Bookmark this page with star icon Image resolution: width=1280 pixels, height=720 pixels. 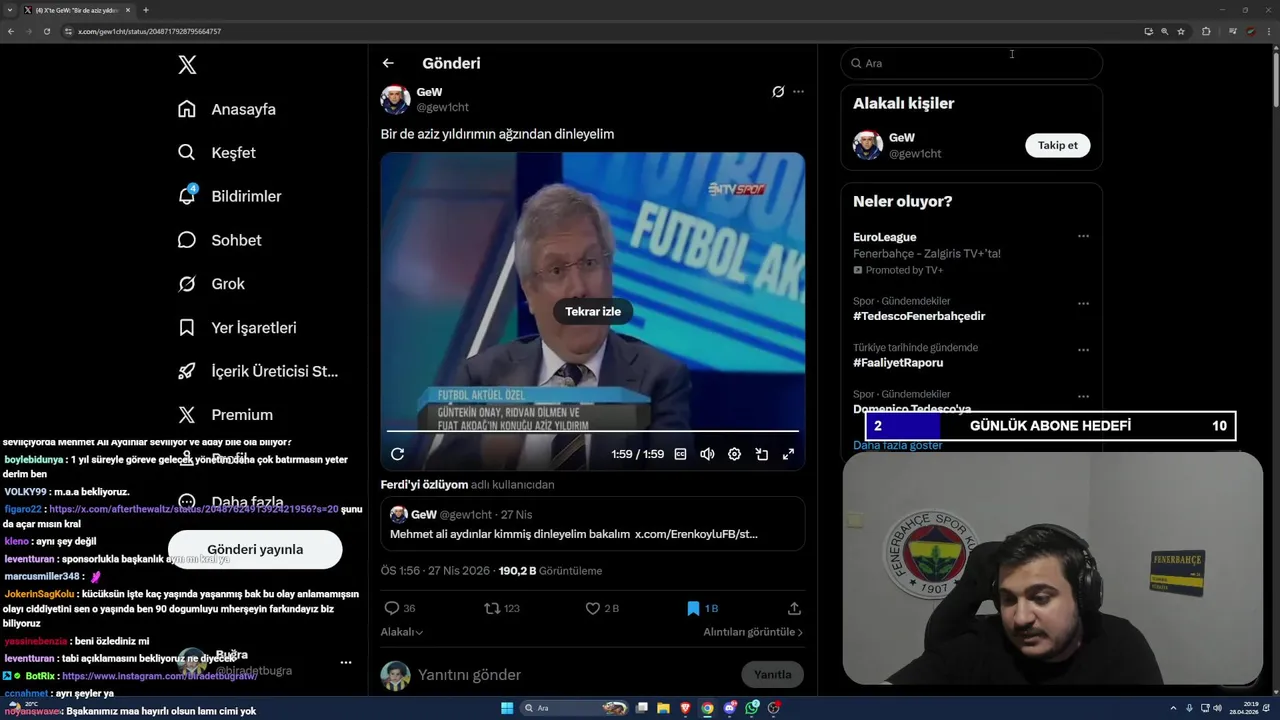tap(1181, 31)
